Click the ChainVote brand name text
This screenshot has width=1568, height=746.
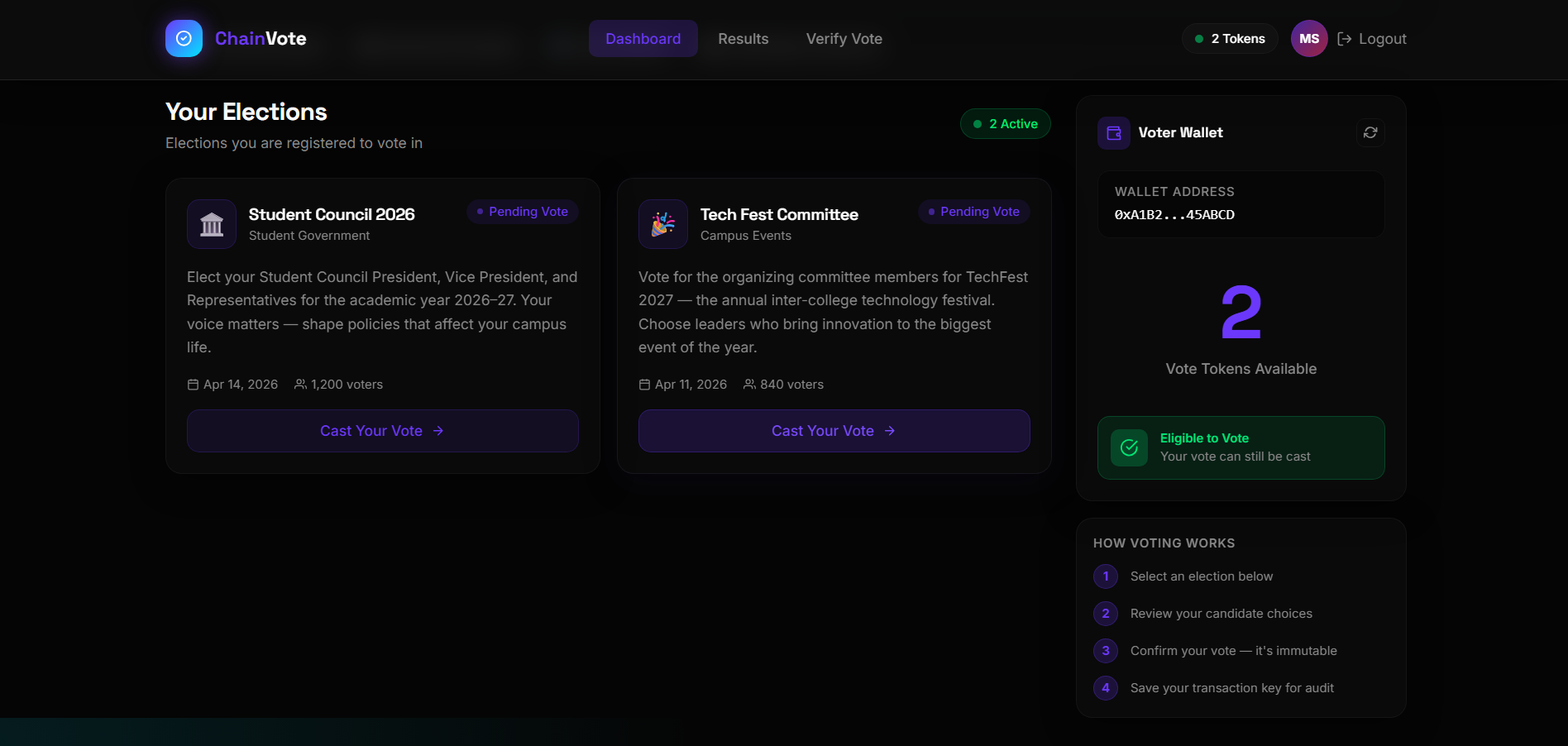pos(261,39)
